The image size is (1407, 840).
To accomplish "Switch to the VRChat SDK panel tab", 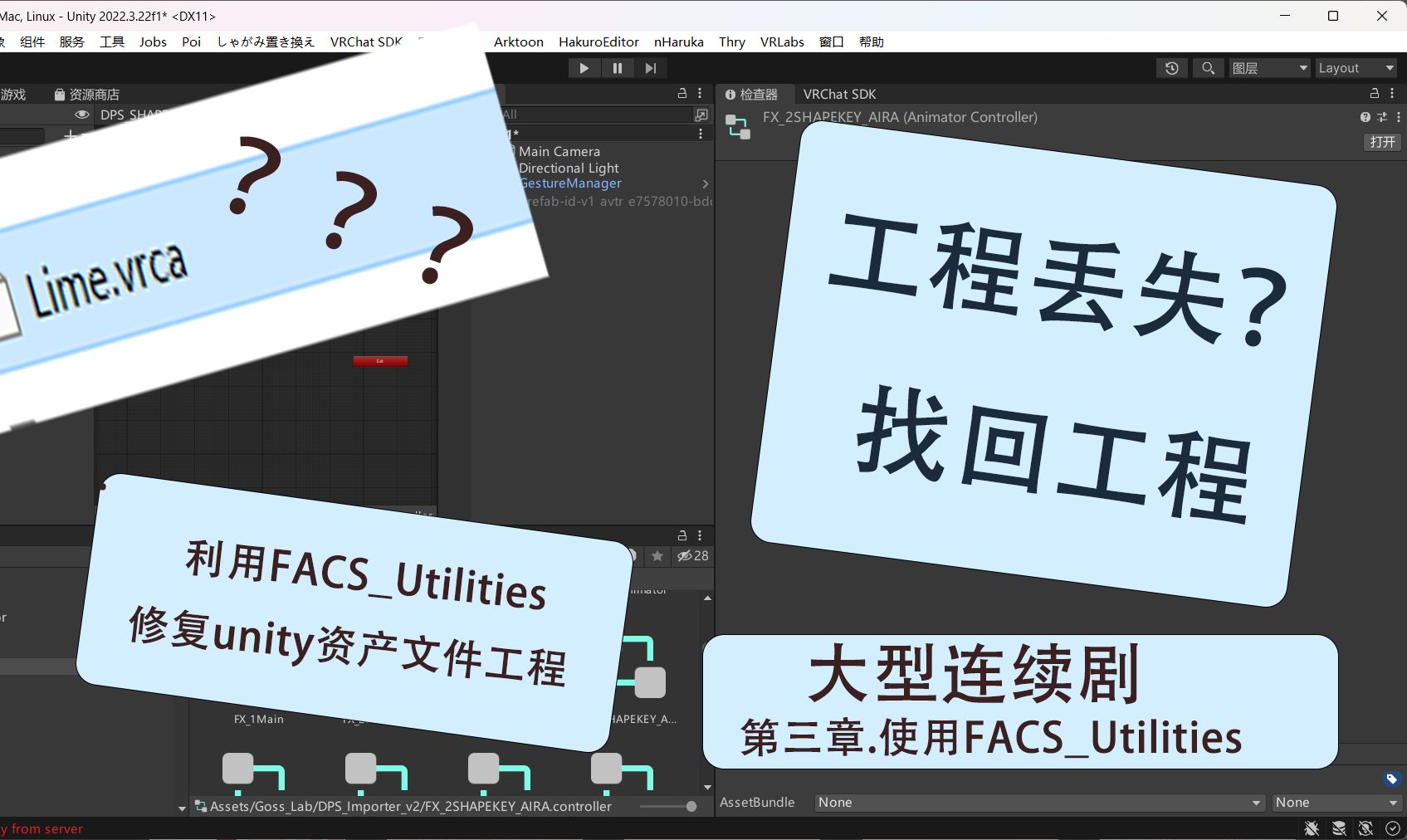I will tap(839, 95).
